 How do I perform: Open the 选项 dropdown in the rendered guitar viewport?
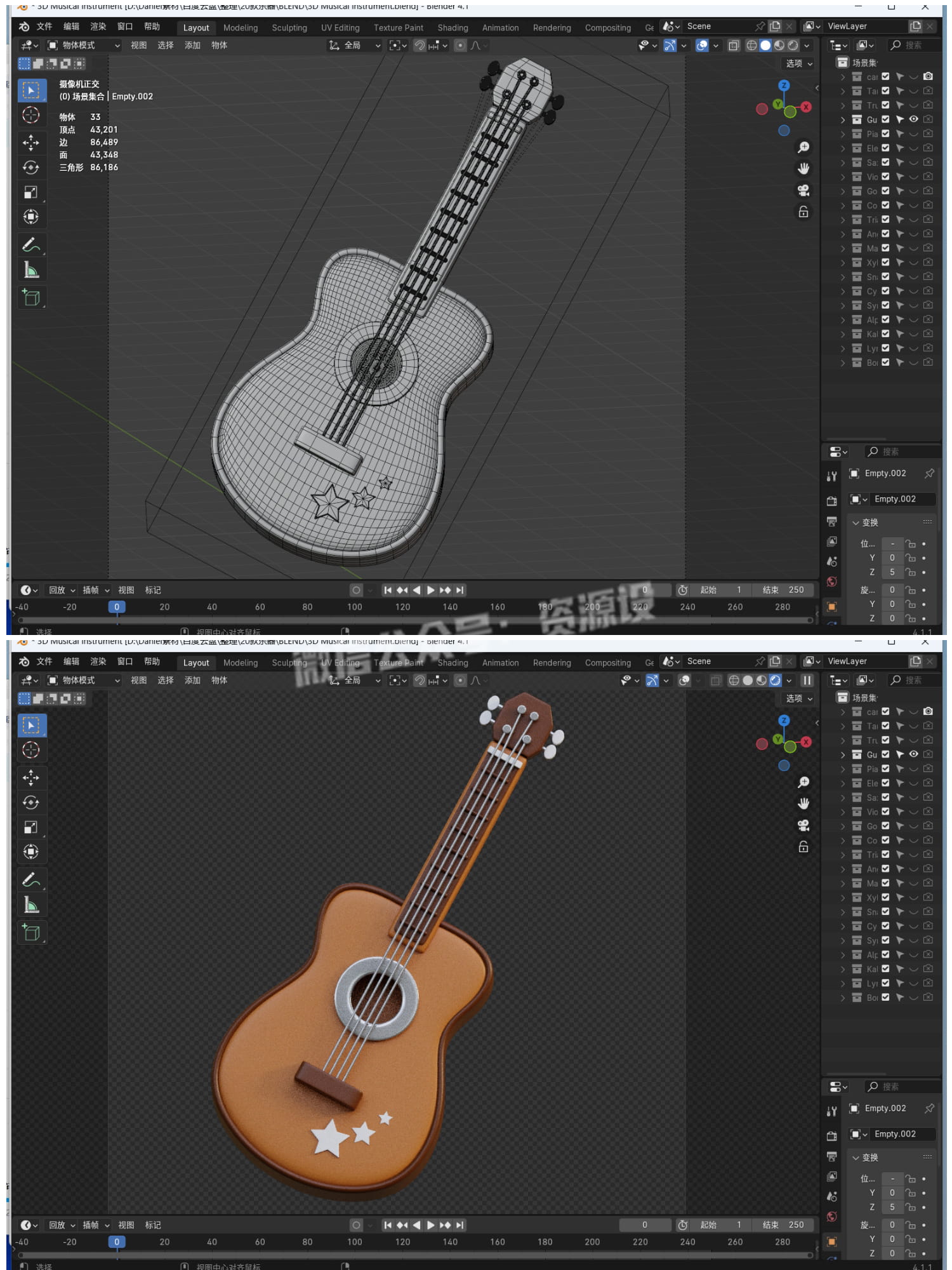tap(798, 698)
